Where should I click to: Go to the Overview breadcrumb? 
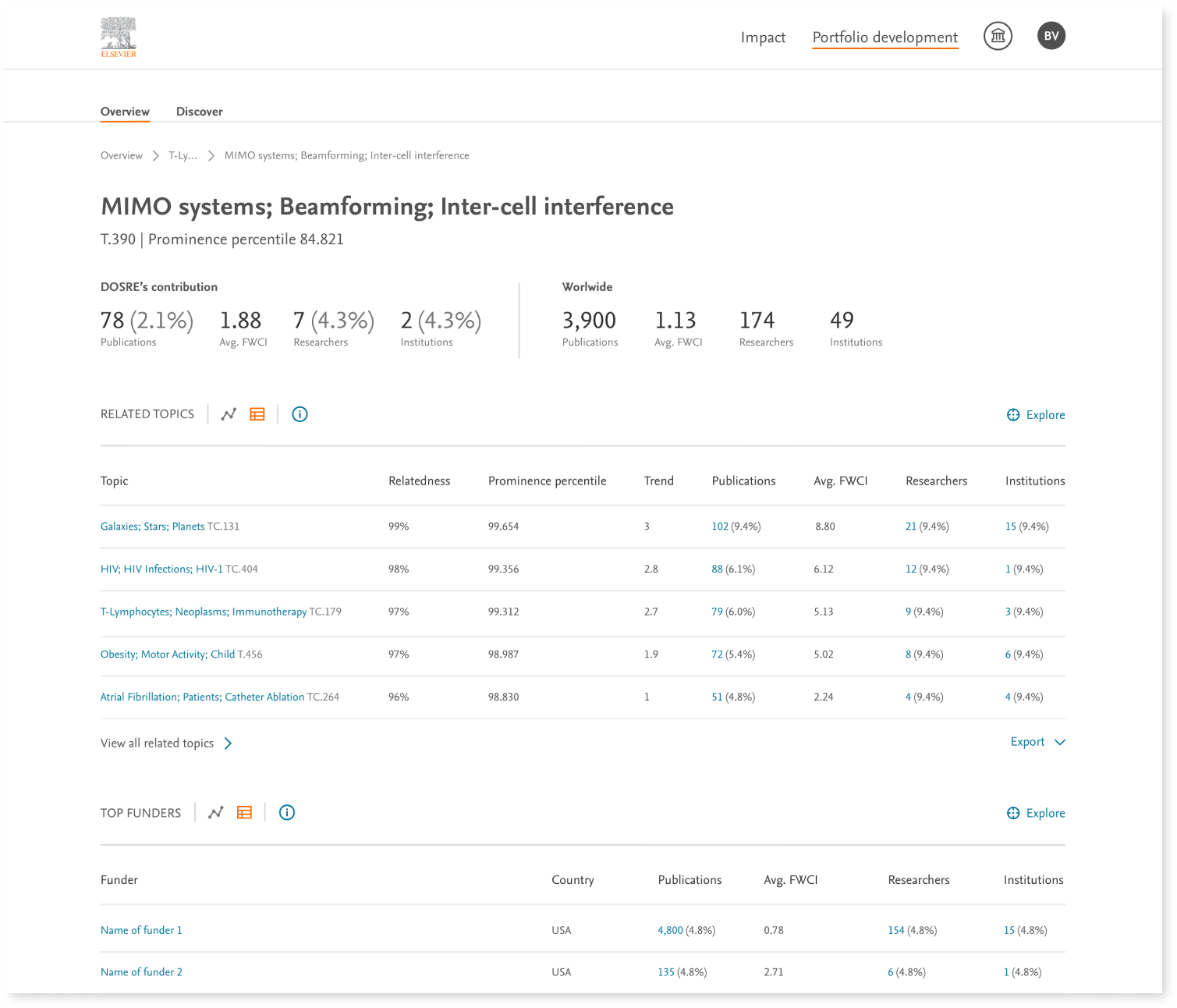pyautogui.click(x=122, y=155)
